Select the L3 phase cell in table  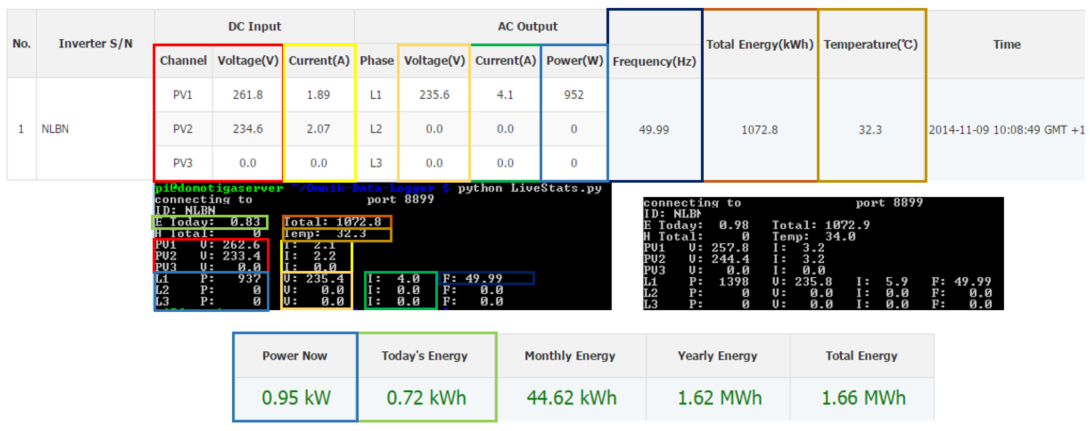click(377, 163)
